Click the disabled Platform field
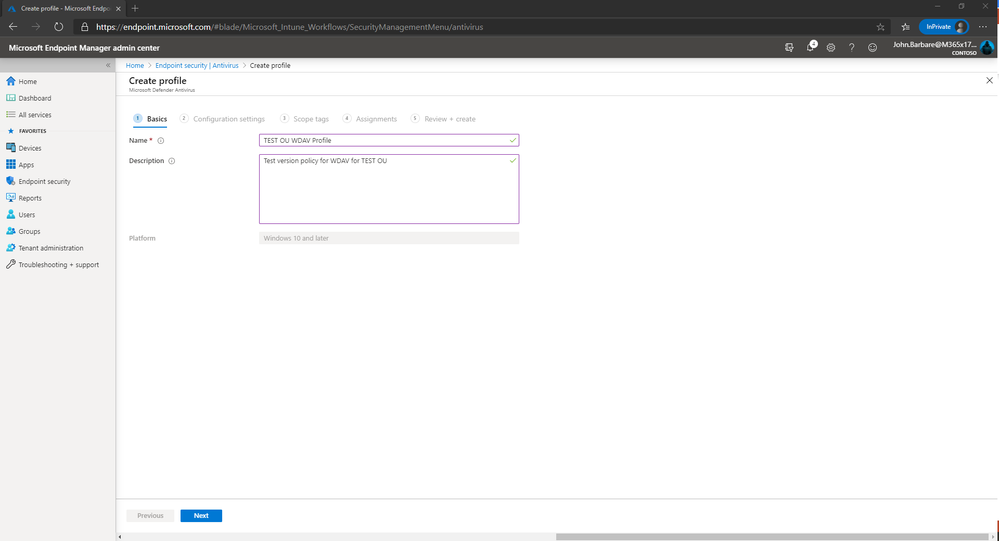Viewport: 999px width, 541px height. pyautogui.click(x=389, y=238)
